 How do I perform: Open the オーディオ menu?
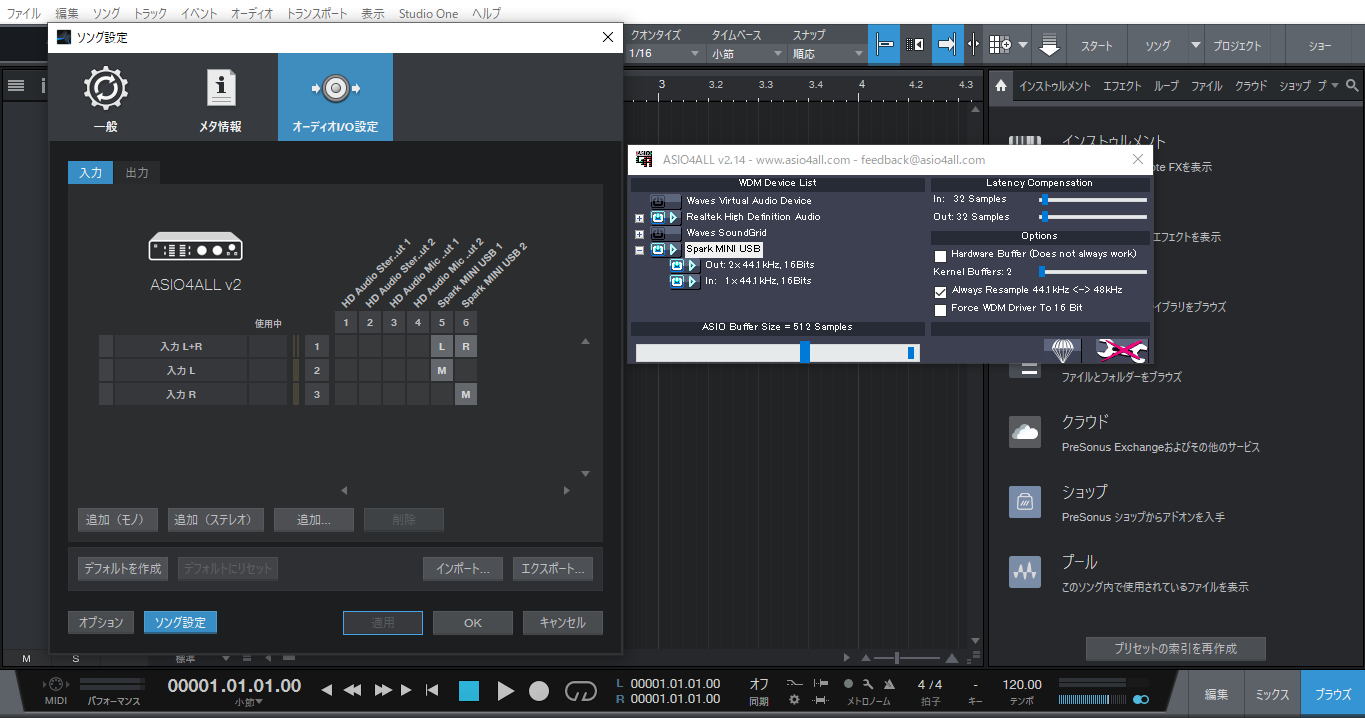click(252, 14)
